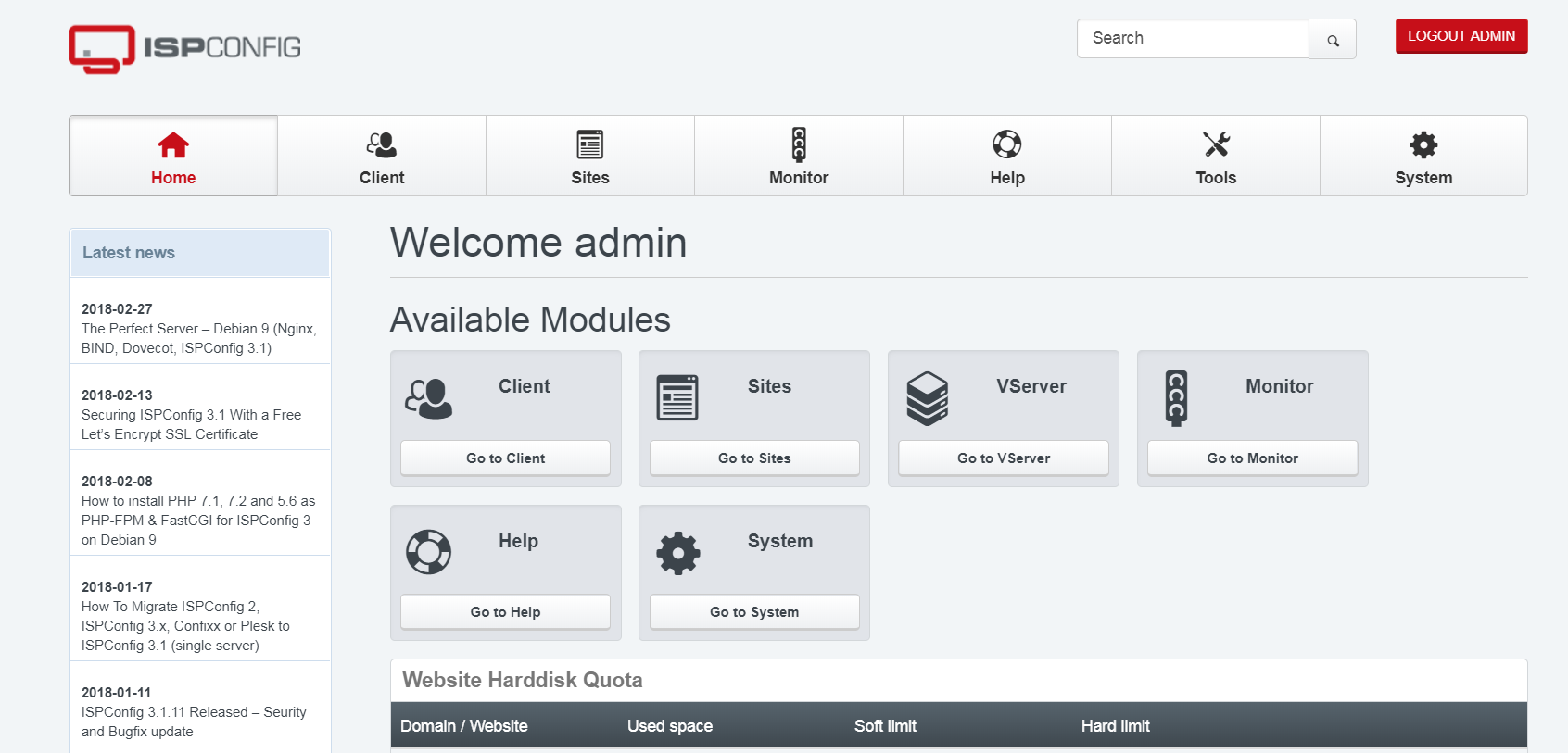Open news: ISPConfig 3.1.11 Released

[194, 722]
